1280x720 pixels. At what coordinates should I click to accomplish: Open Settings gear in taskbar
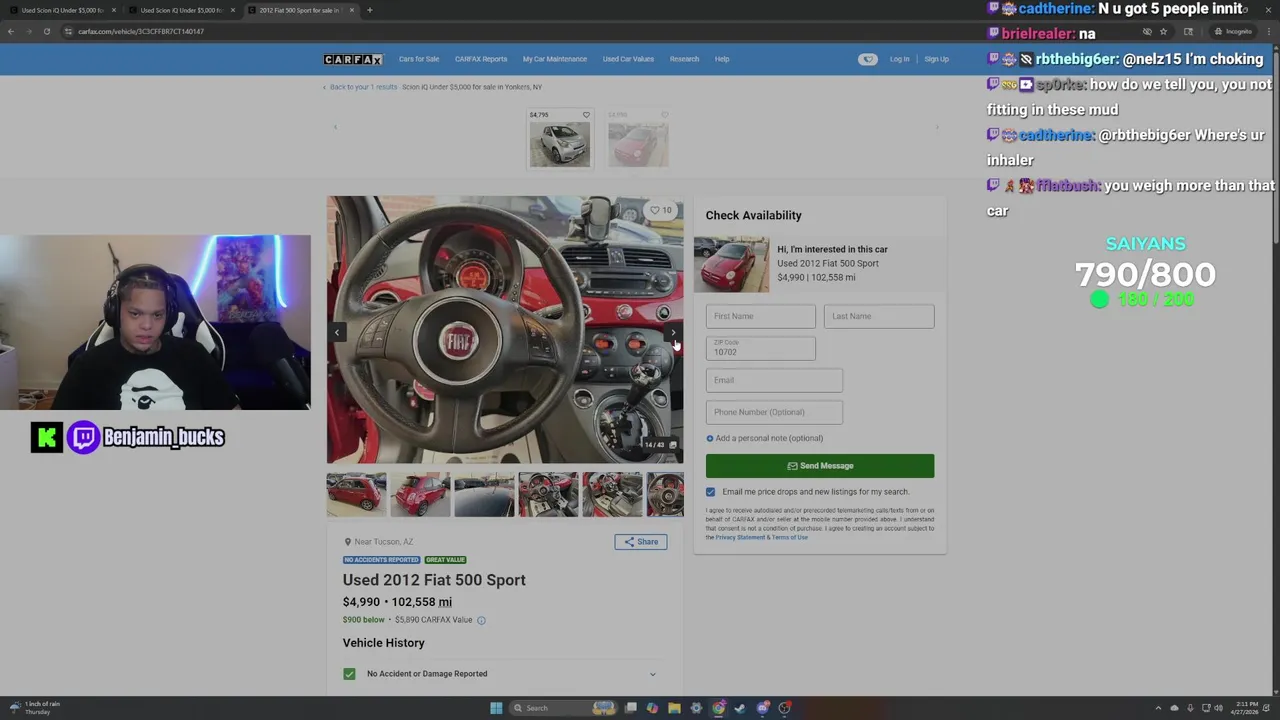coord(696,708)
